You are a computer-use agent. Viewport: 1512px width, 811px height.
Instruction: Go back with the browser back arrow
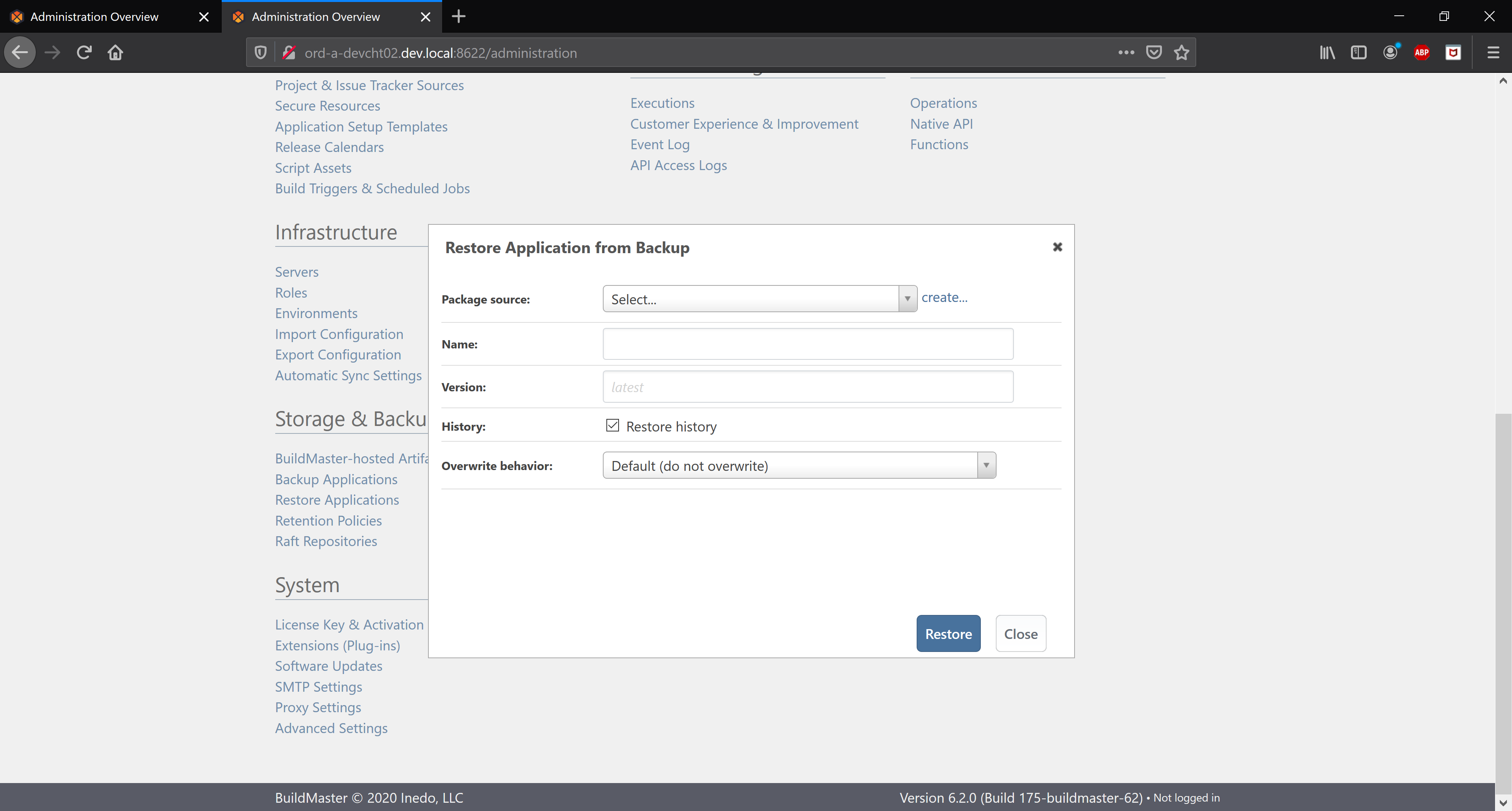coord(20,53)
